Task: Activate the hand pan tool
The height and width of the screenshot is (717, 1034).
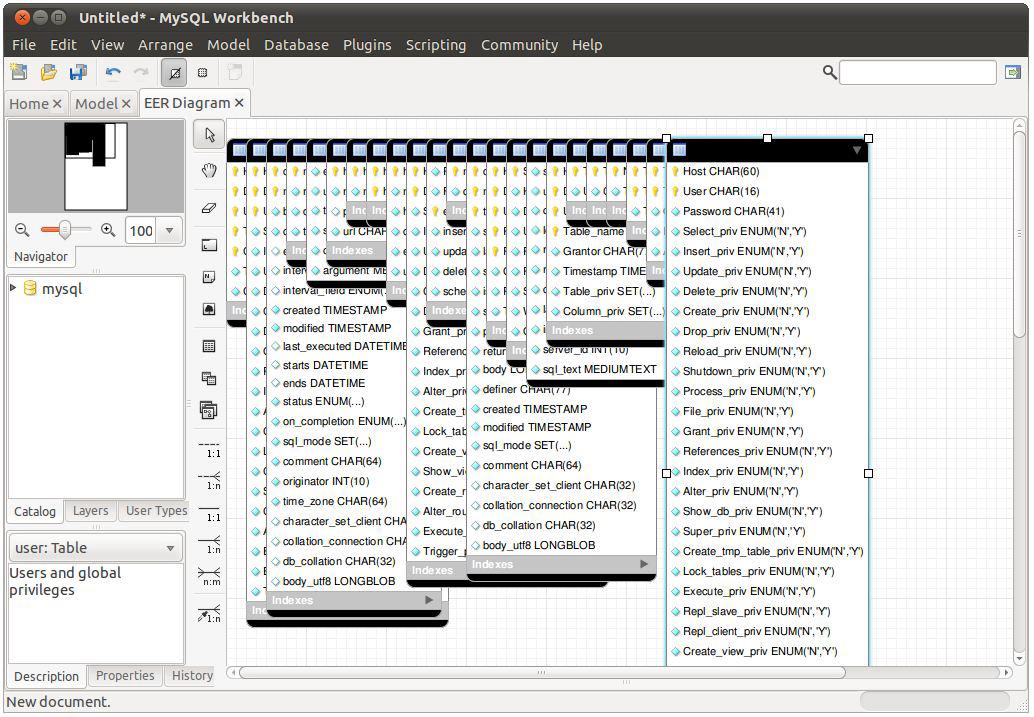Action: point(208,168)
